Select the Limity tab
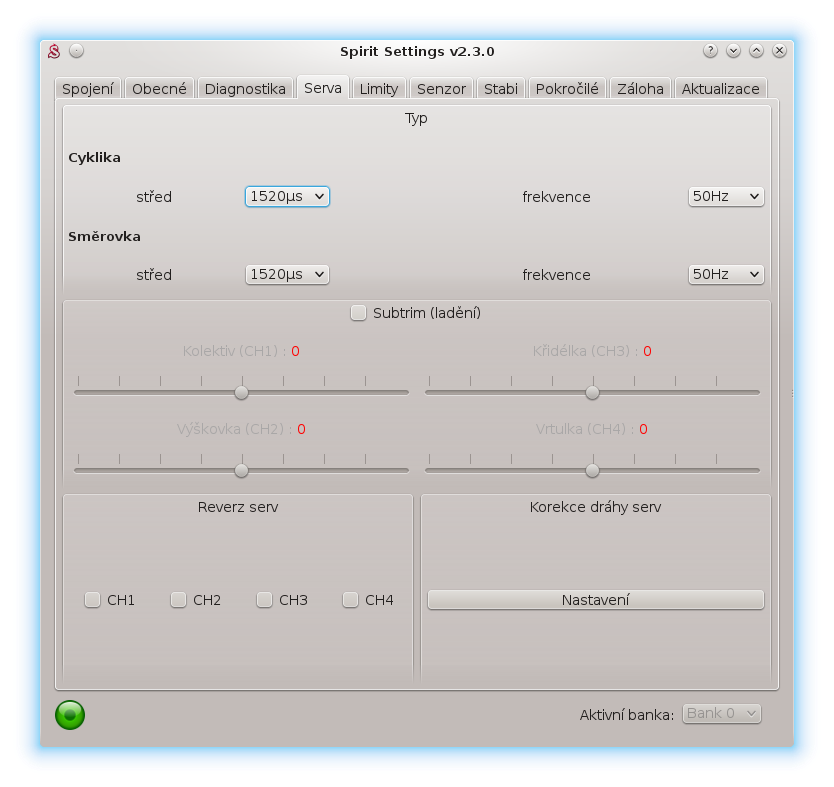834x787 pixels. (x=379, y=89)
